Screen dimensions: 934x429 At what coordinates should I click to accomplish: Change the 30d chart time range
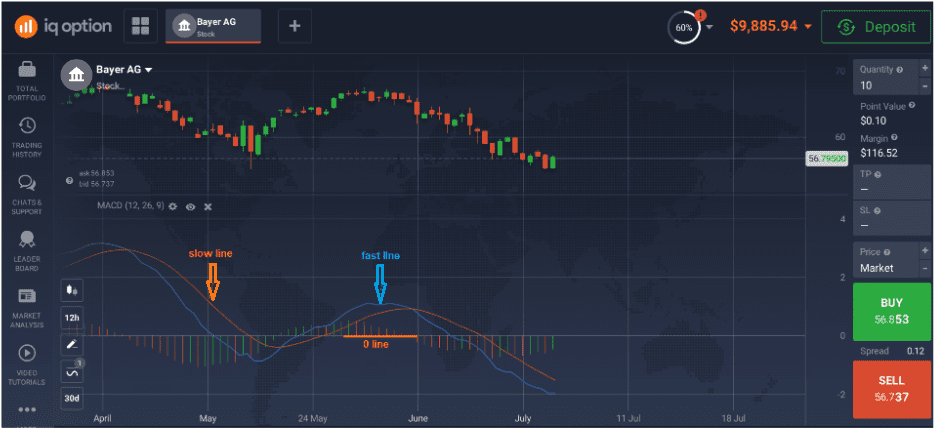click(72, 398)
